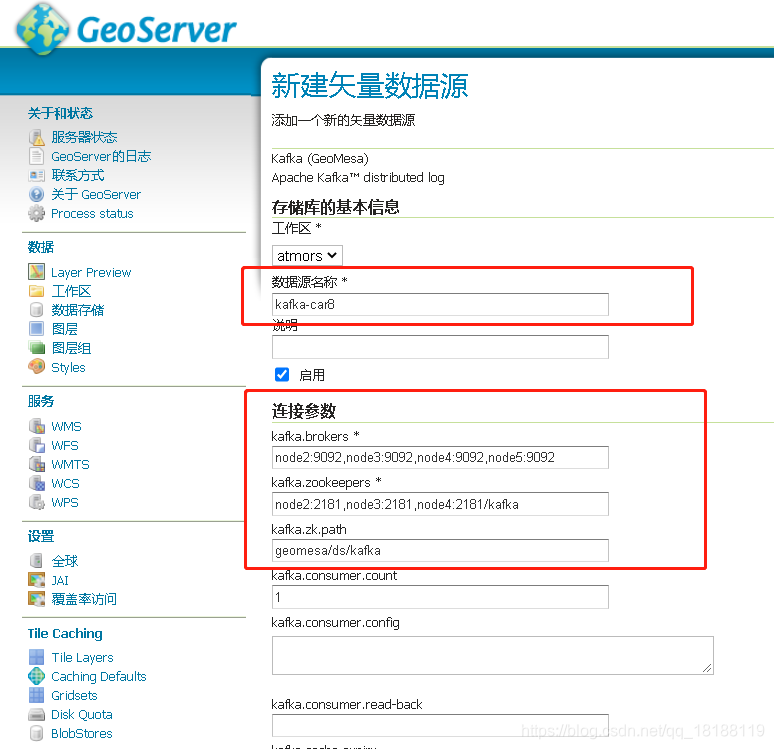Click the kafka.zk.path input field

(440, 551)
